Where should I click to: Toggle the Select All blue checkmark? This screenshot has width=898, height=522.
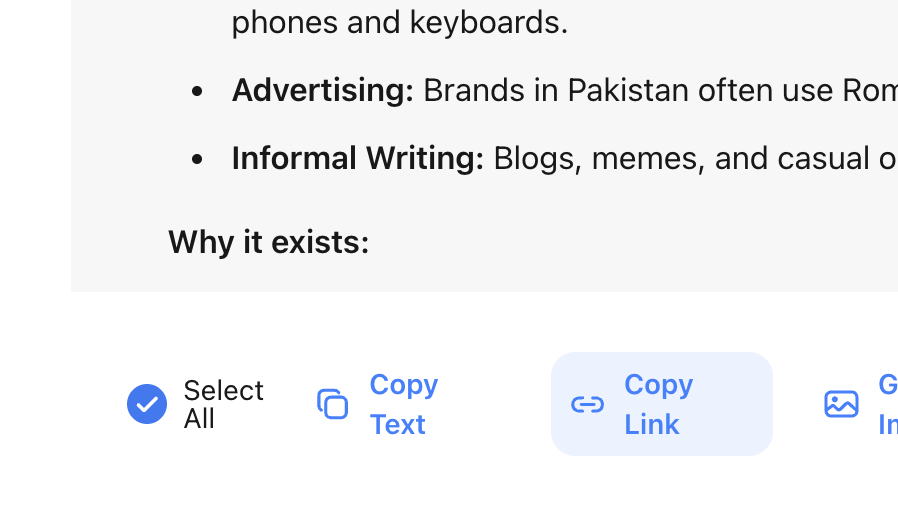coord(147,404)
